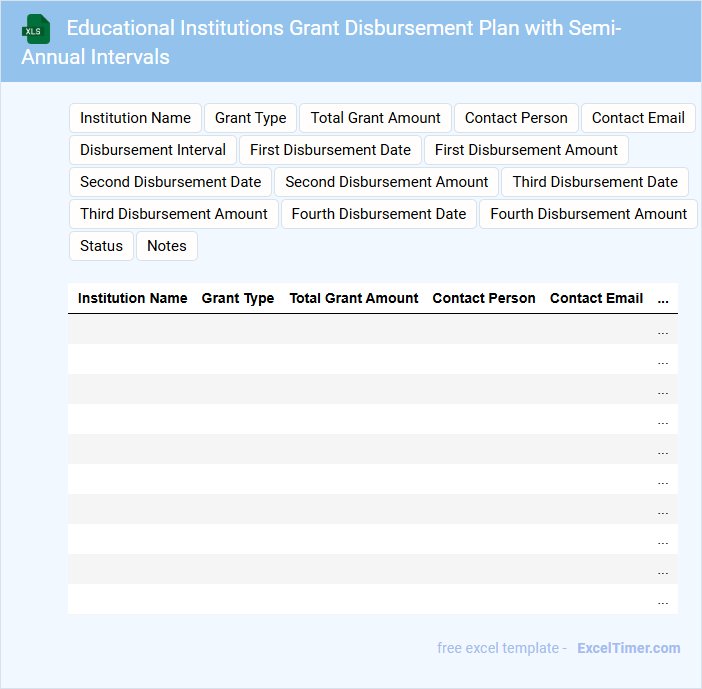Click the Contact Person tag
Viewport: 702px width, 689px height.
point(516,118)
